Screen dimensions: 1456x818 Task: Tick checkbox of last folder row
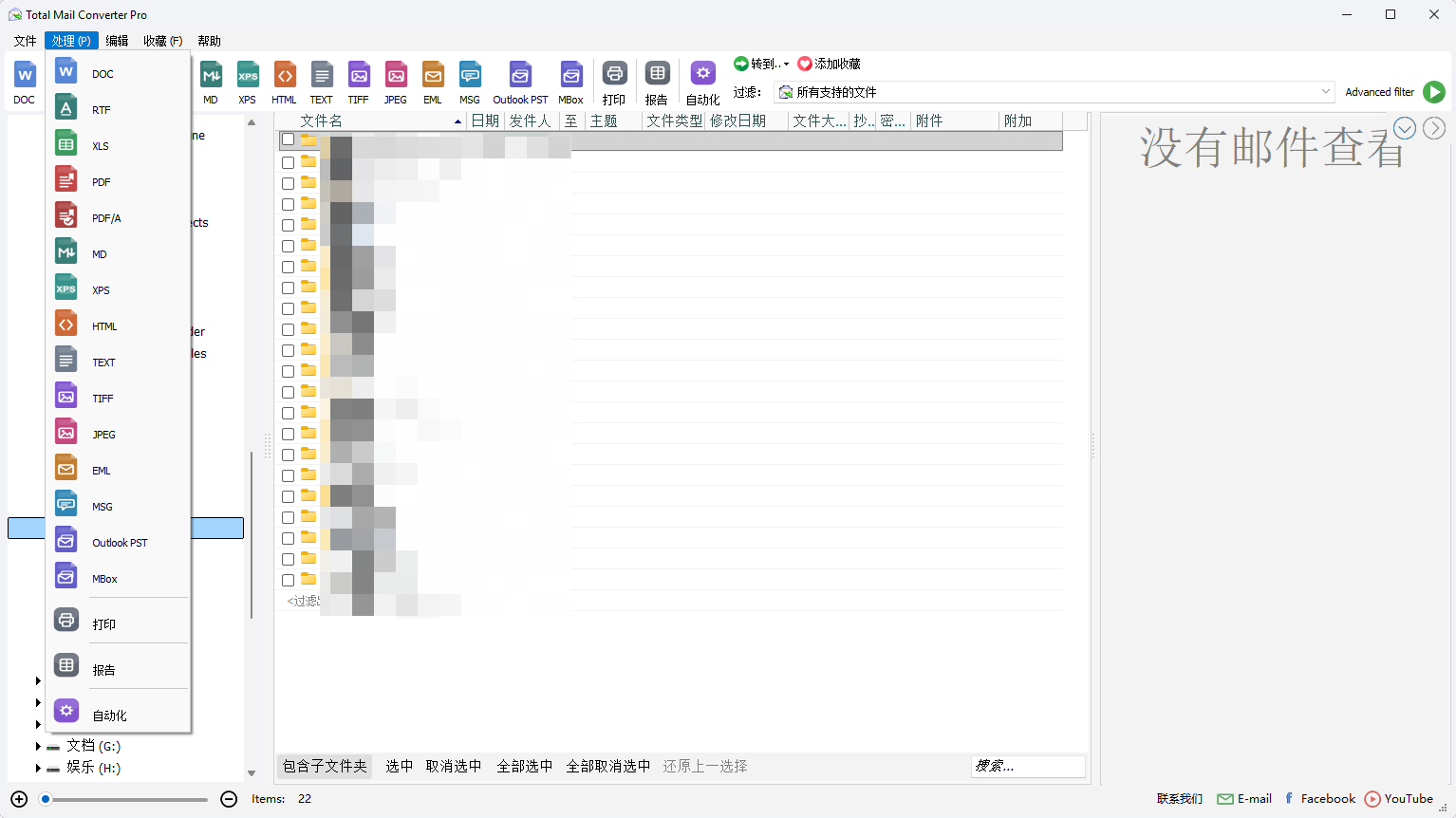pyautogui.click(x=289, y=580)
